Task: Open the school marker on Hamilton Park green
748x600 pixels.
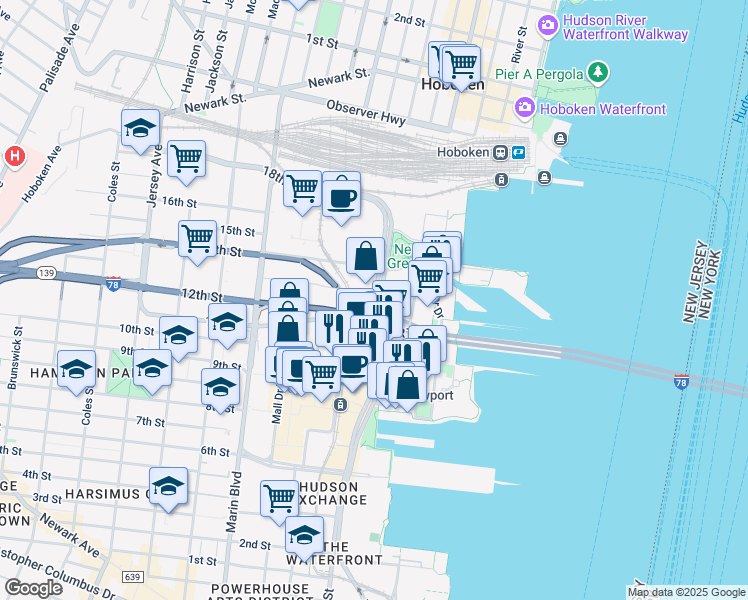Action: (152, 372)
